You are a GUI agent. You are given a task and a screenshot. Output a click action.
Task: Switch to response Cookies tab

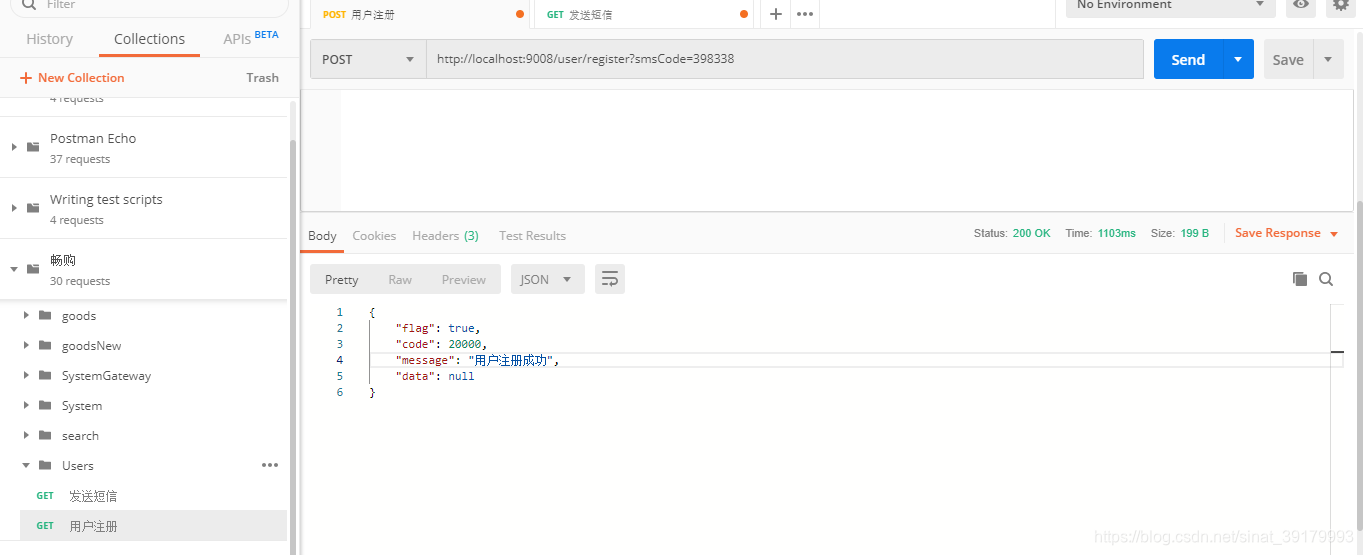coord(374,236)
